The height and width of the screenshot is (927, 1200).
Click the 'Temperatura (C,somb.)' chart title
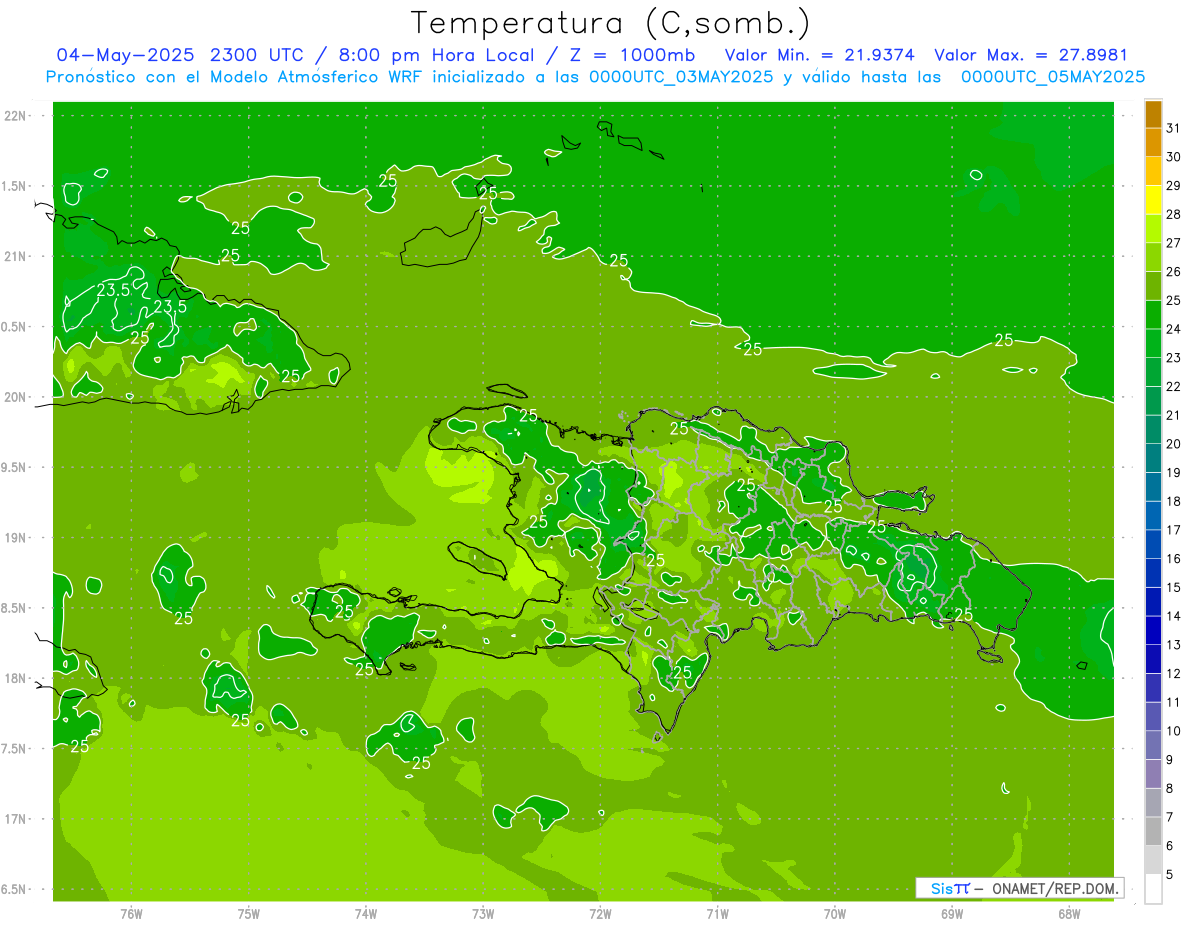tap(611, 23)
